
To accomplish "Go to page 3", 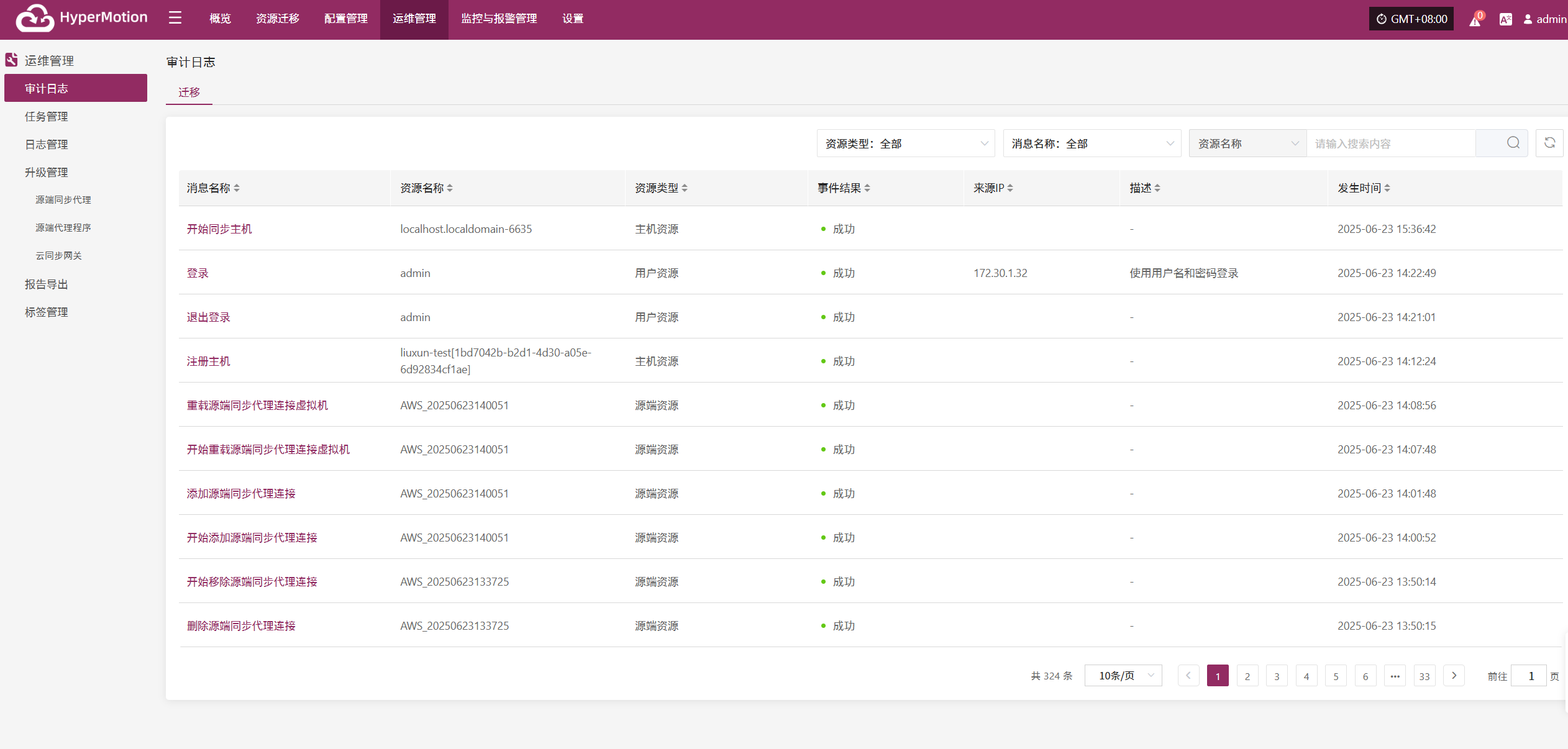I will point(1277,676).
